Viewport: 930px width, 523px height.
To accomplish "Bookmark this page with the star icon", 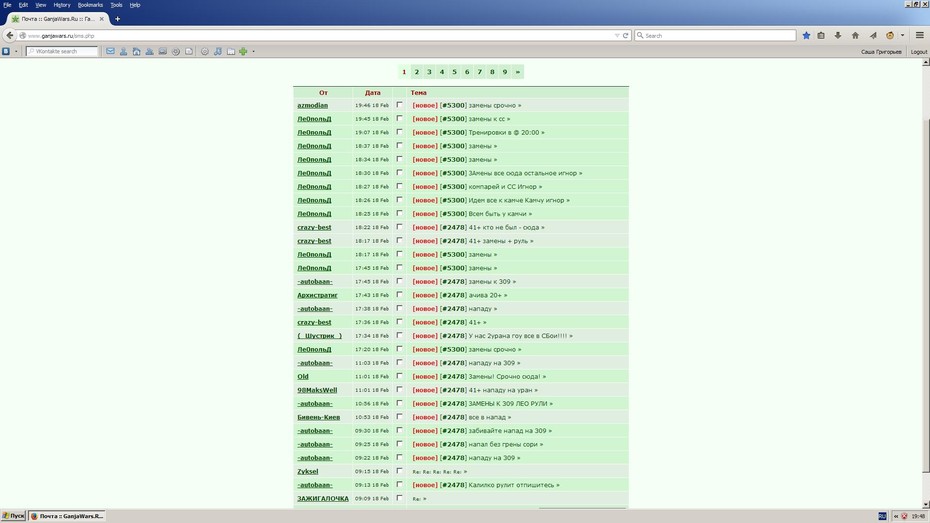I will click(806, 36).
